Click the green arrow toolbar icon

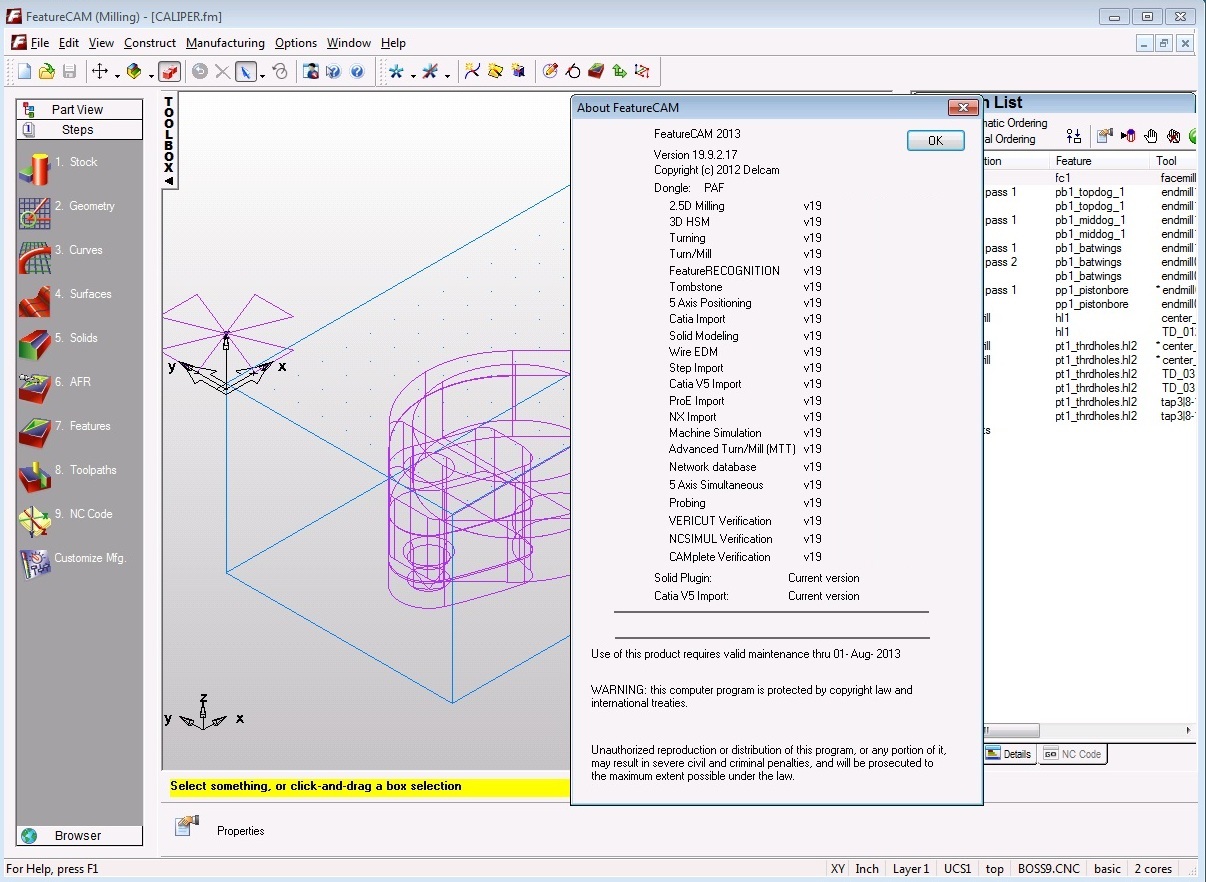click(x=619, y=72)
